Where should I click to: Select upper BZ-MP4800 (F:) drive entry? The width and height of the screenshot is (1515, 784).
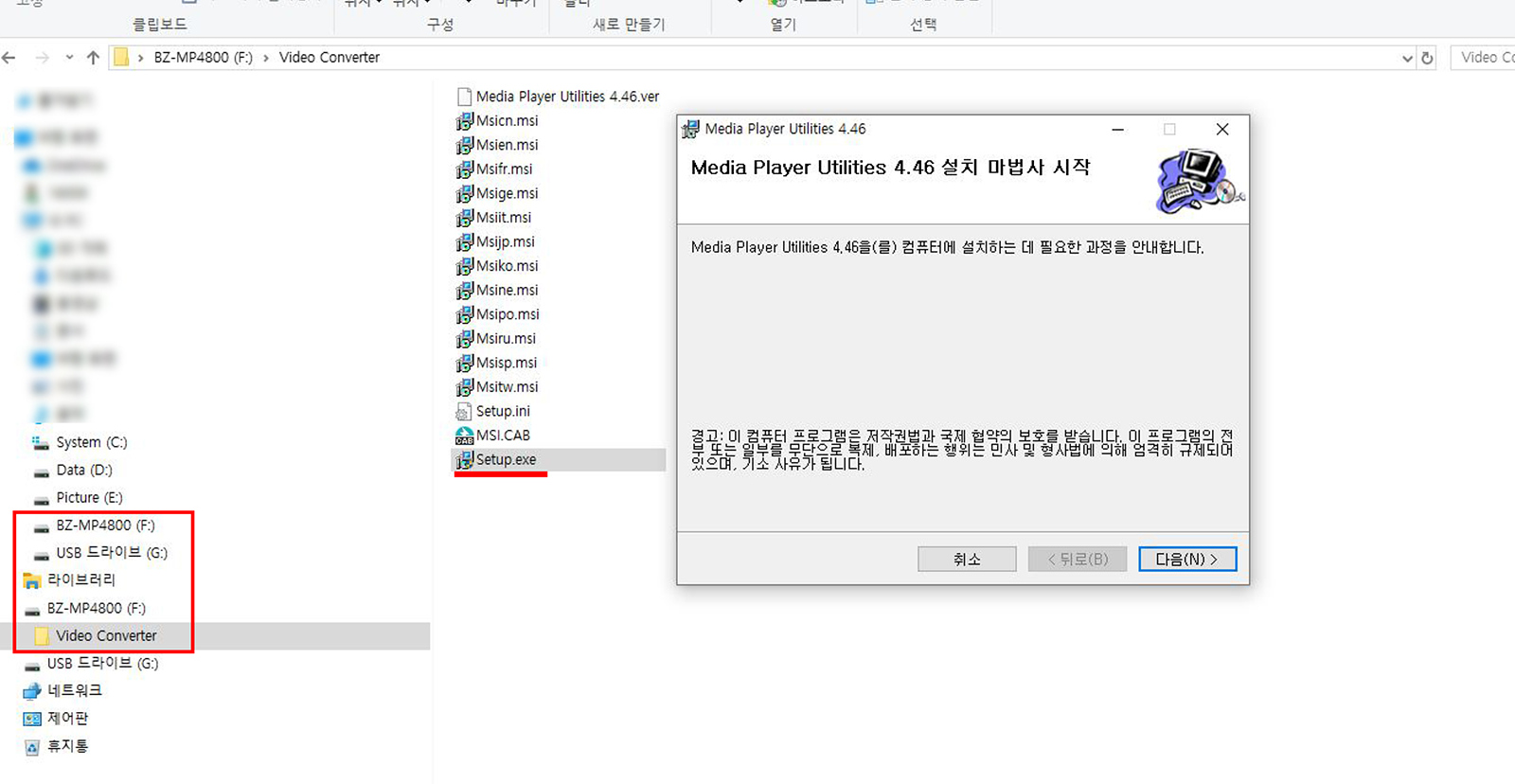pos(105,525)
